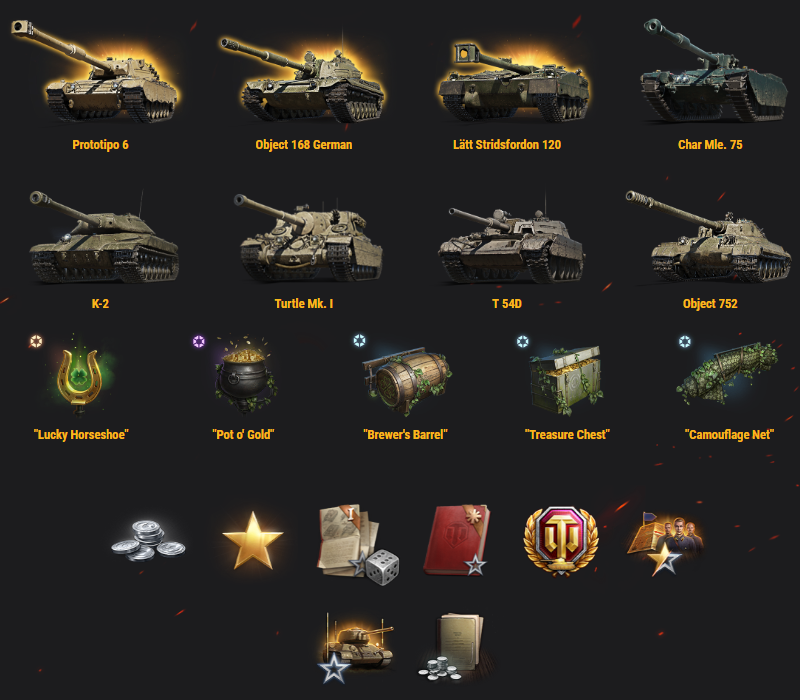This screenshot has width=800, height=700.
Task: Click the Object 752 tank image
Action: [x=708, y=236]
